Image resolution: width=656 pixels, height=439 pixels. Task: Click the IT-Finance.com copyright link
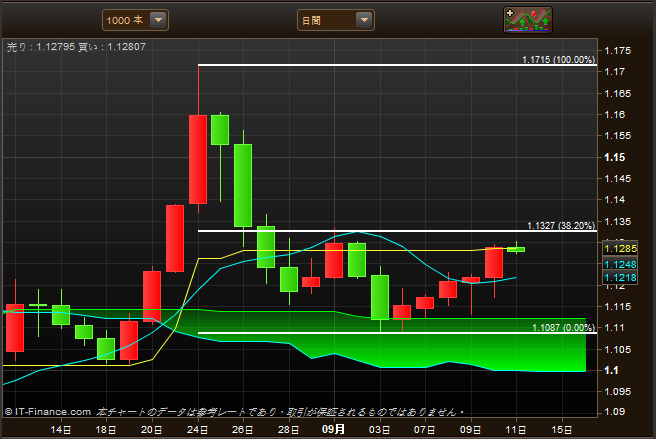[x=48, y=412]
